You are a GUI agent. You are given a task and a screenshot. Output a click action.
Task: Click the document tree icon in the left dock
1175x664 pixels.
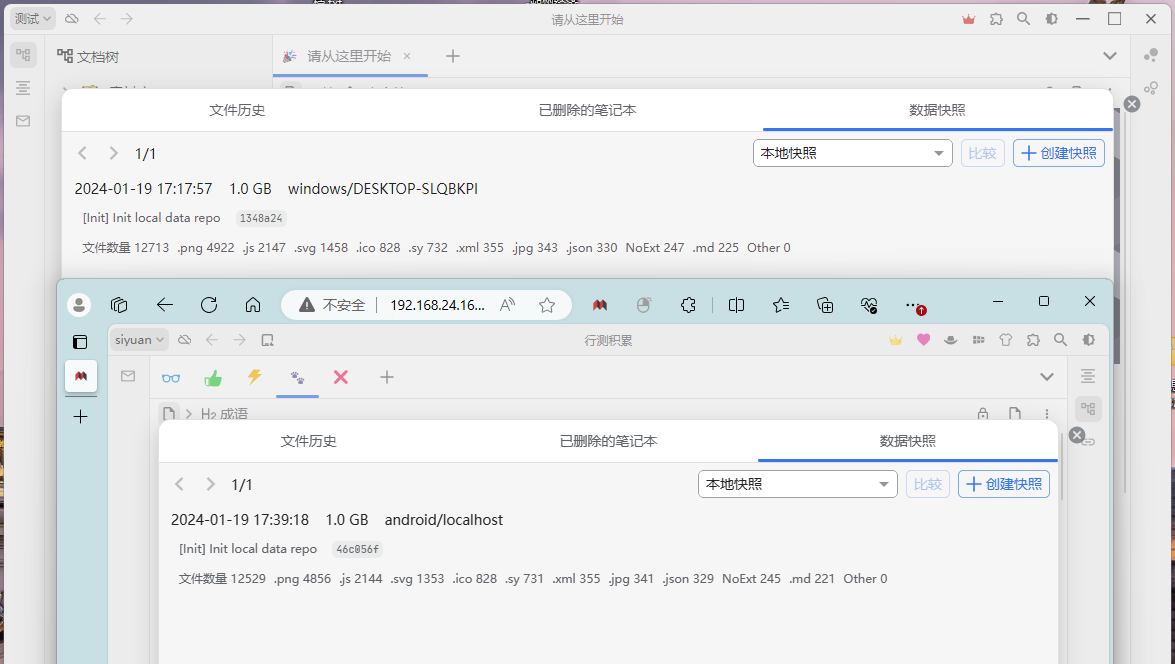point(23,56)
